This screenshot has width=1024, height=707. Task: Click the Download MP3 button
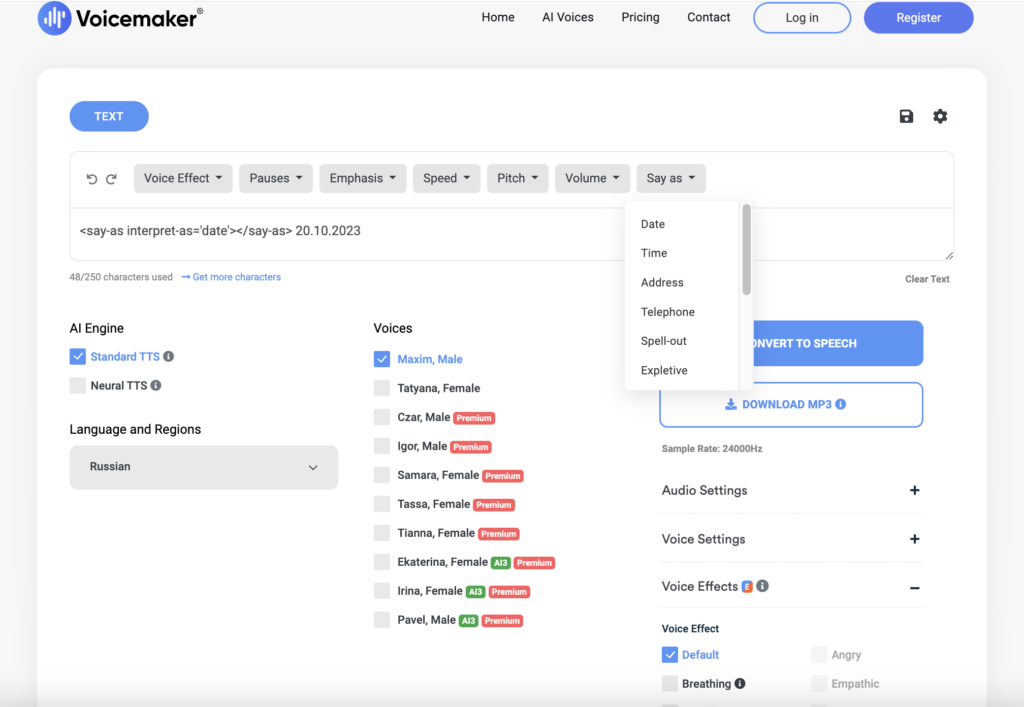(x=790, y=405)
